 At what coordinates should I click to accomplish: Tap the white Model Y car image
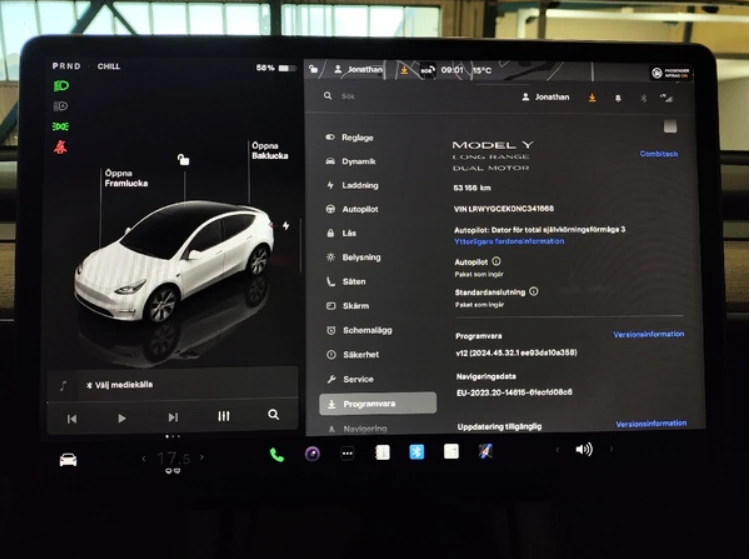click(175, 262)
